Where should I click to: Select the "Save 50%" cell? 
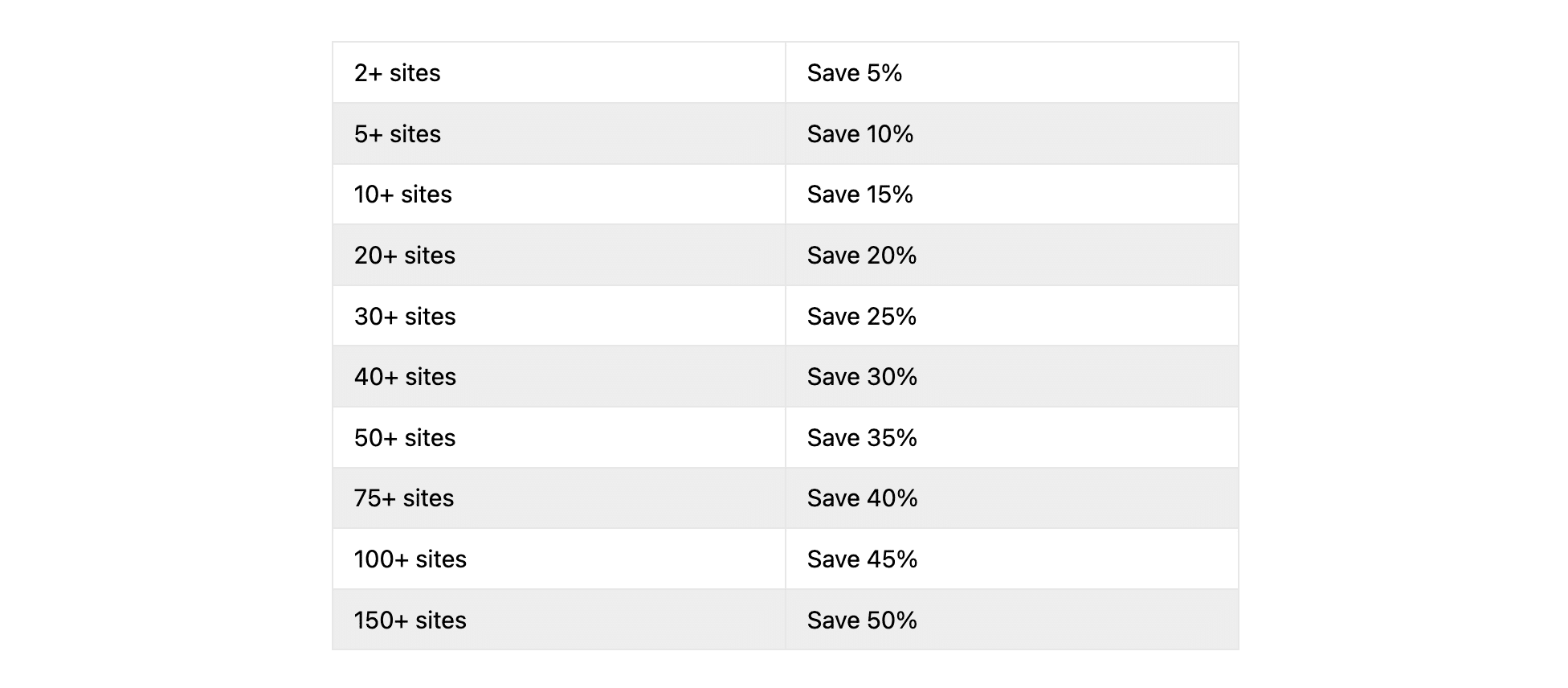(862, 620)
